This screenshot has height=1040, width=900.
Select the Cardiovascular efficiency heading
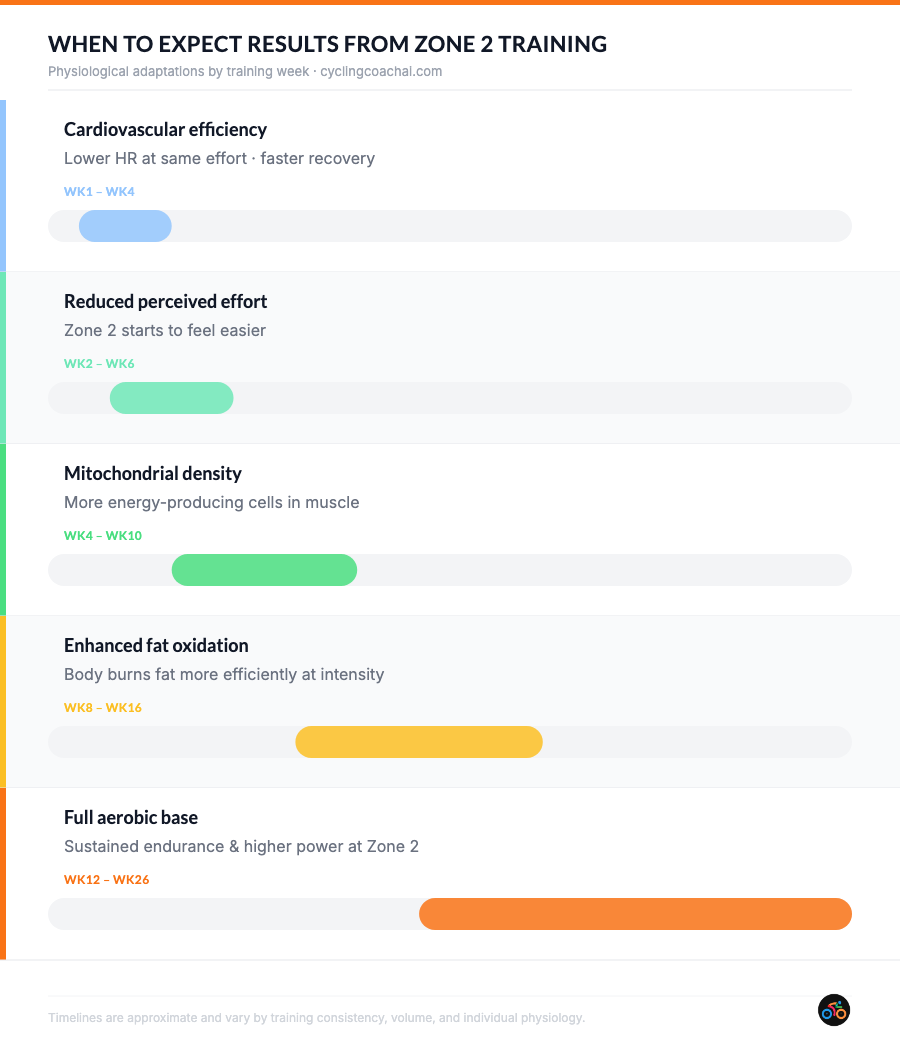click(x=165, y=129)
